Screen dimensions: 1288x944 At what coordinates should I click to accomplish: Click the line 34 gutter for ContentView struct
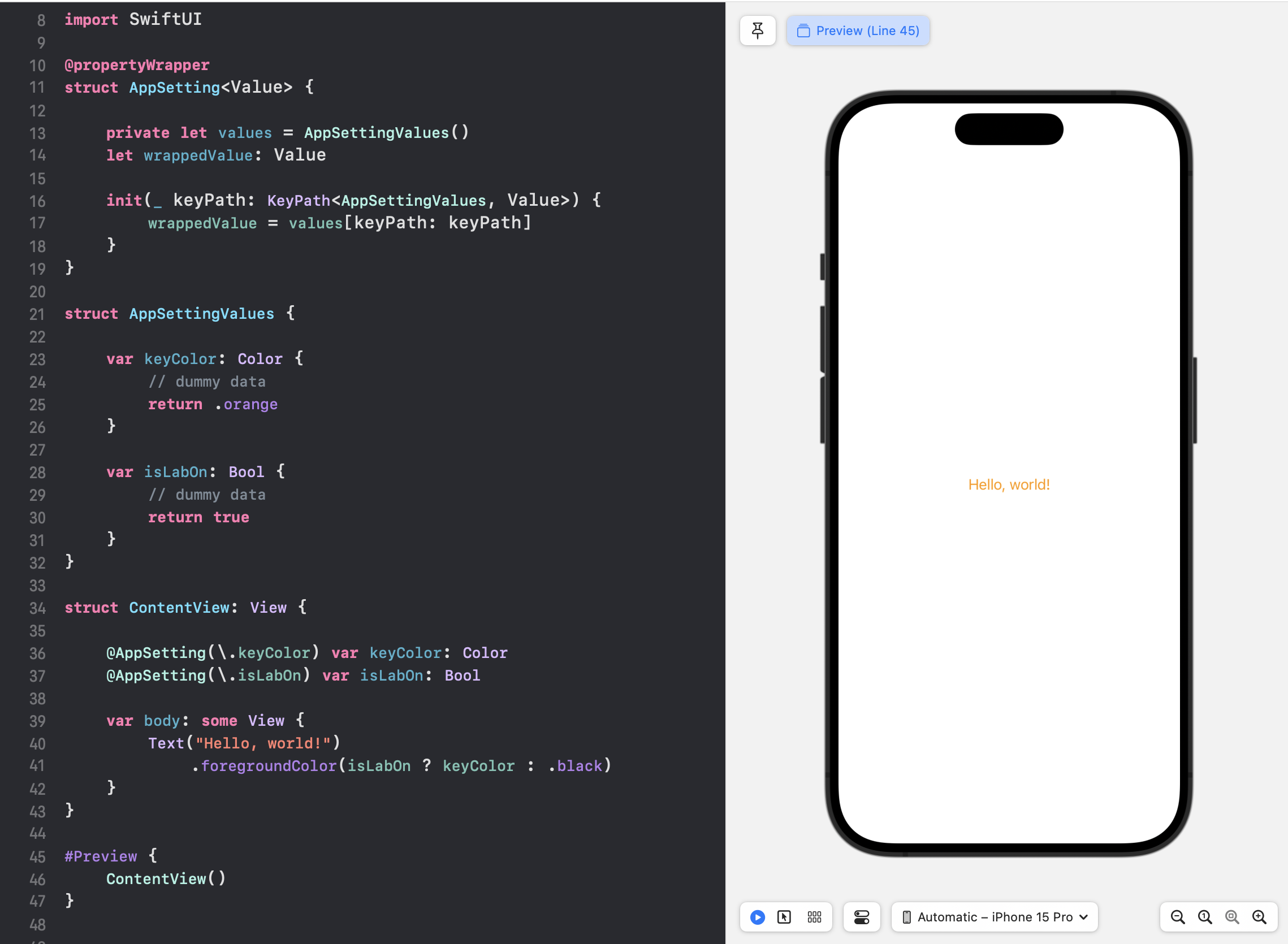click(37, 608)
